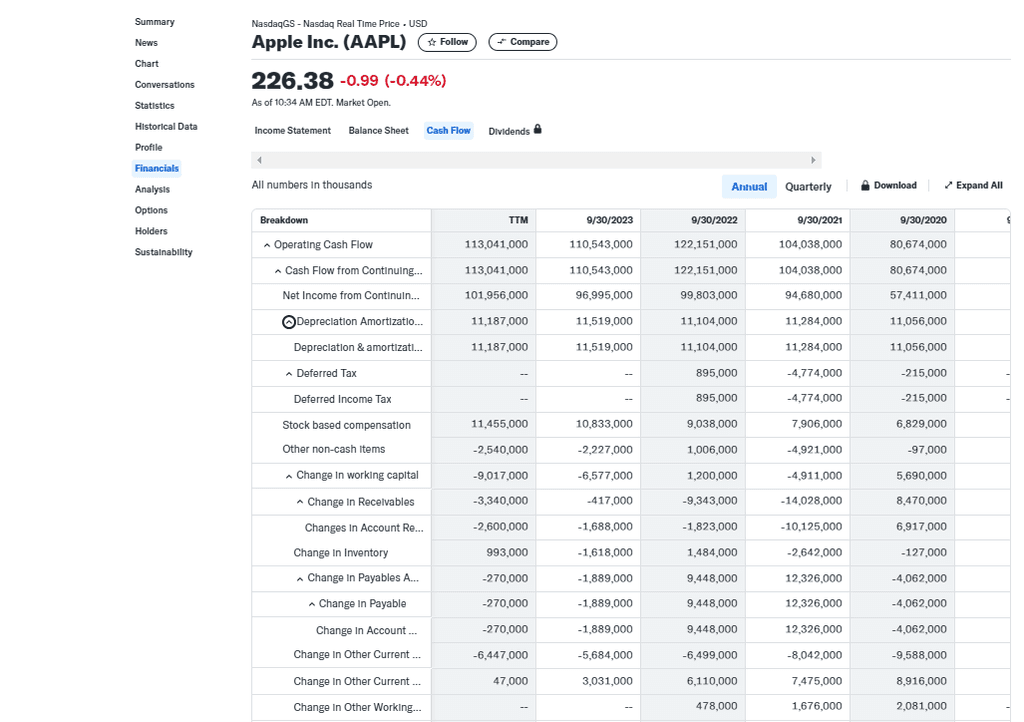Open the Balance Sheet tab
This screenshot has height=722, width=1024.
coord(378,130)
